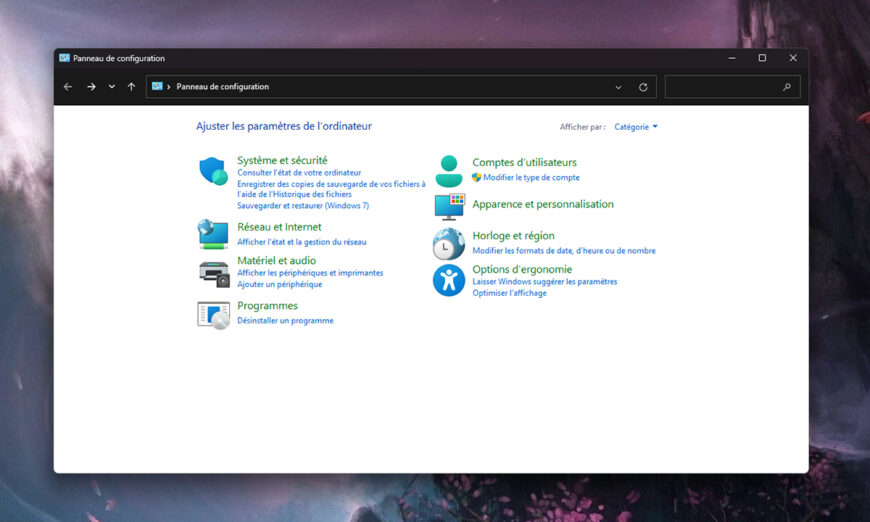
Task: Minimize the Panneau de configuration window
Action: click(732, 58)
